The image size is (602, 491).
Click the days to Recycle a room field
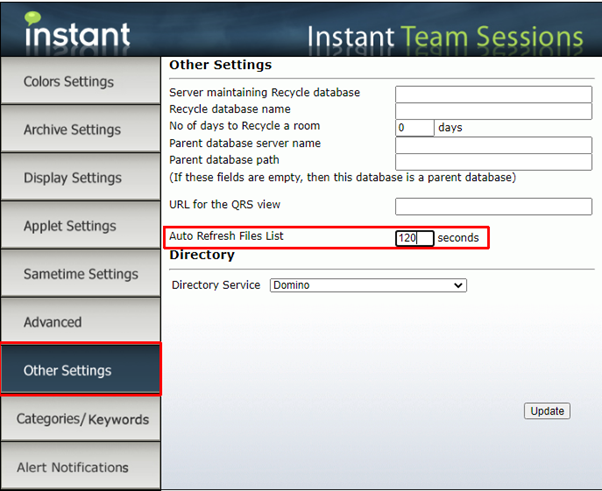[415, 127]
